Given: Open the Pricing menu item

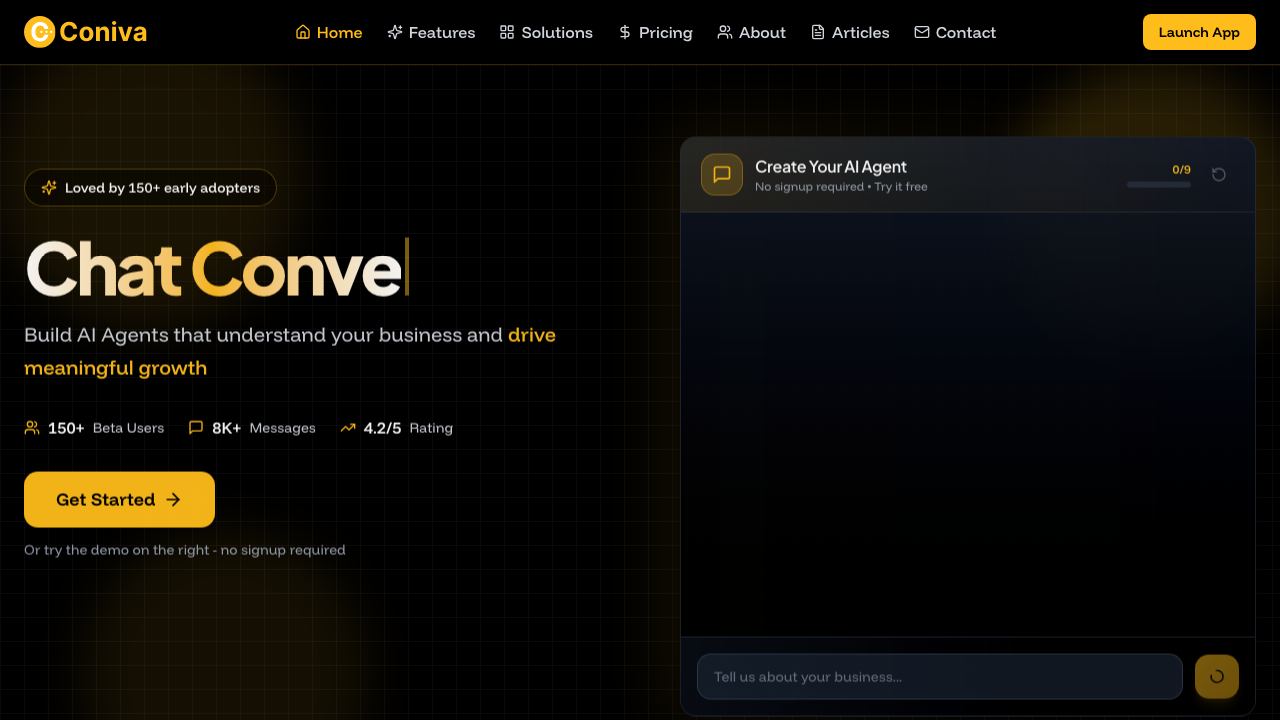Looking at the screenshot, I should [655, 32].
